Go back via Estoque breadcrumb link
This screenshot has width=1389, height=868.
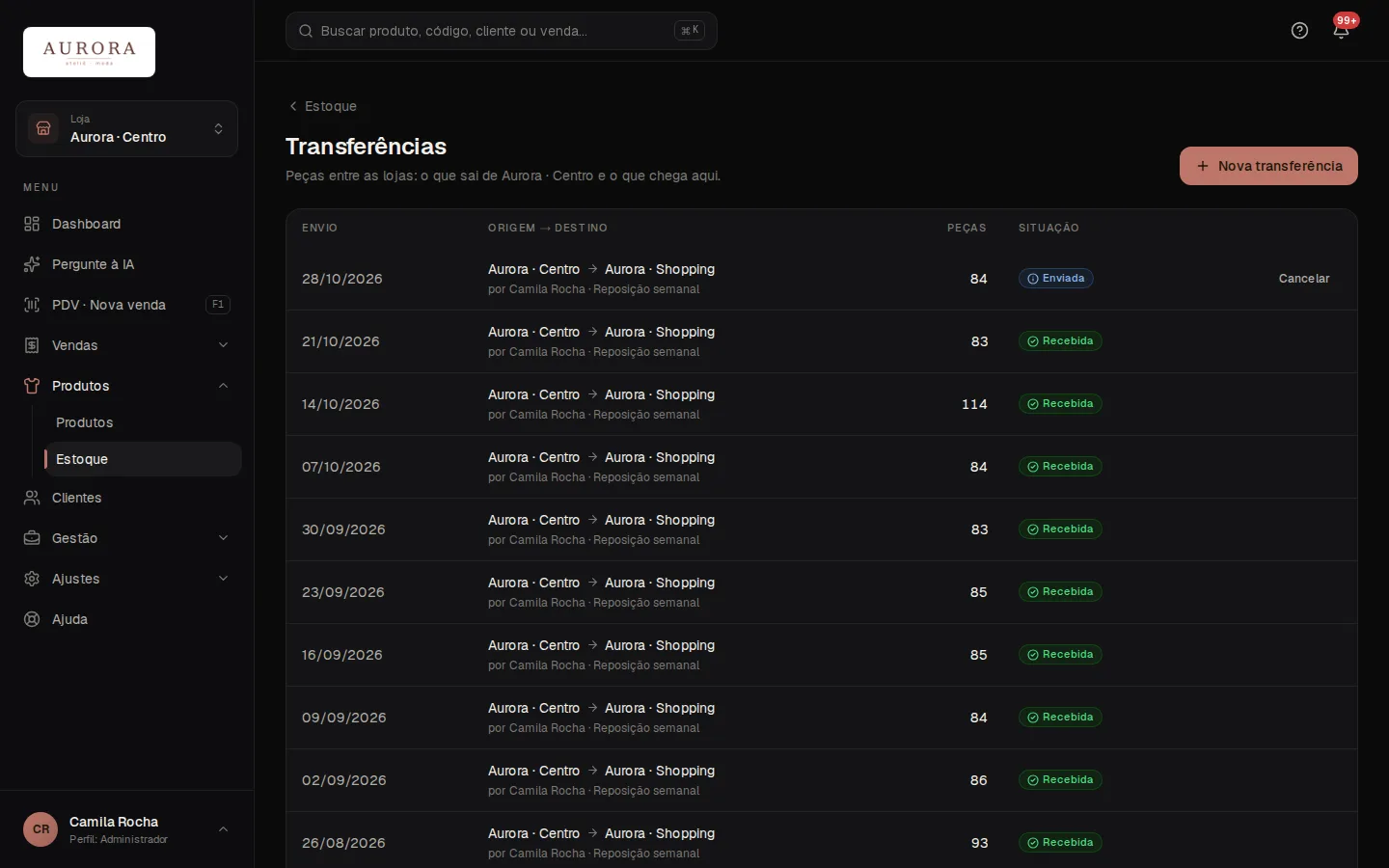[x=322, y=106]
